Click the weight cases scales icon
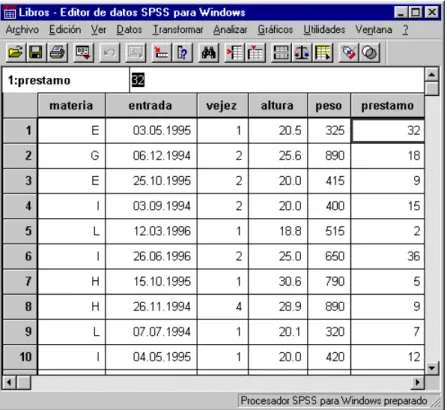This screenshot has height=410, width=447. (302, 53)
